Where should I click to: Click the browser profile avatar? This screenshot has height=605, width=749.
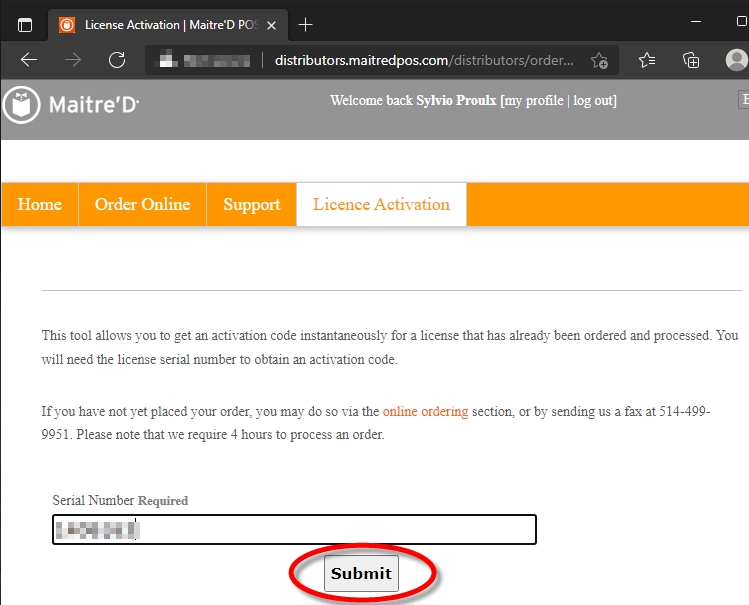point(736,60)
